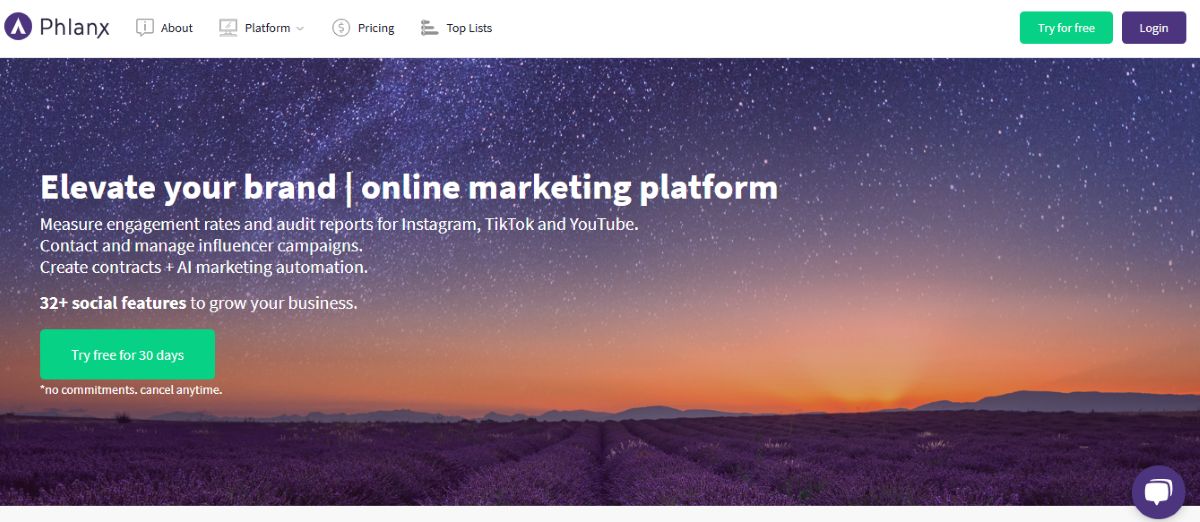Click the Pricing dollar sign icon

(x=341, y=28)
